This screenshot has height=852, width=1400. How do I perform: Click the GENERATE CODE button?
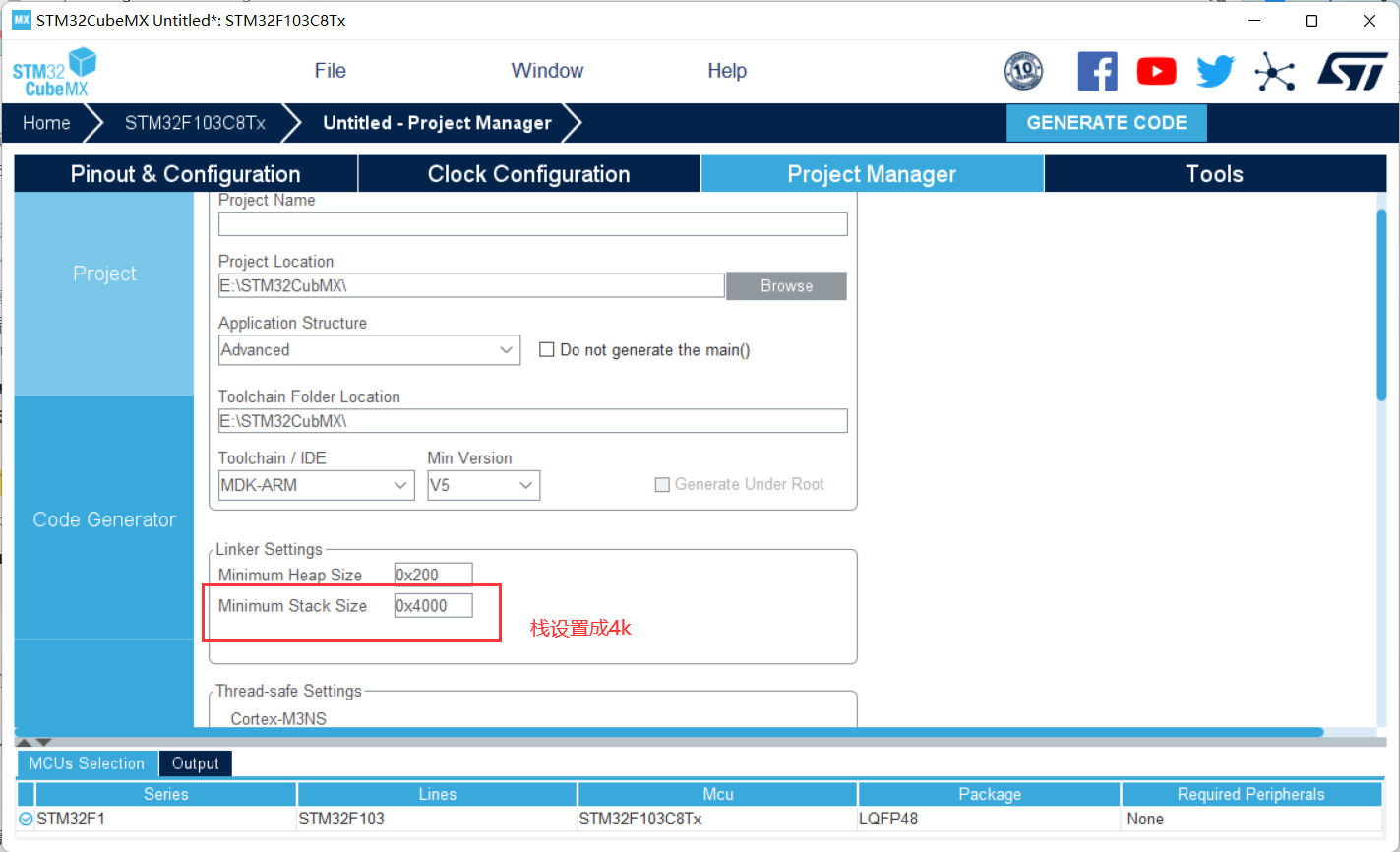1107,123
